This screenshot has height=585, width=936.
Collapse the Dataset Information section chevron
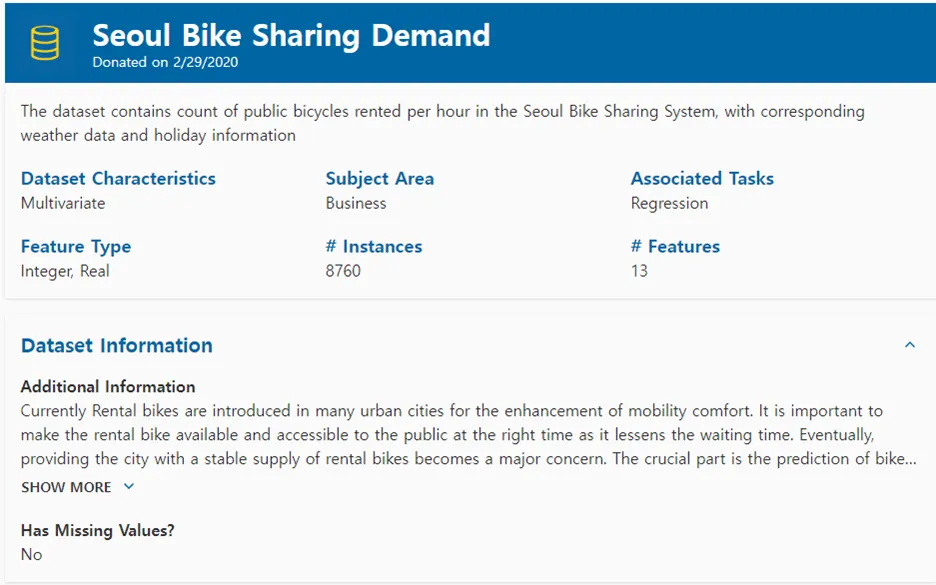pos(910,345)
